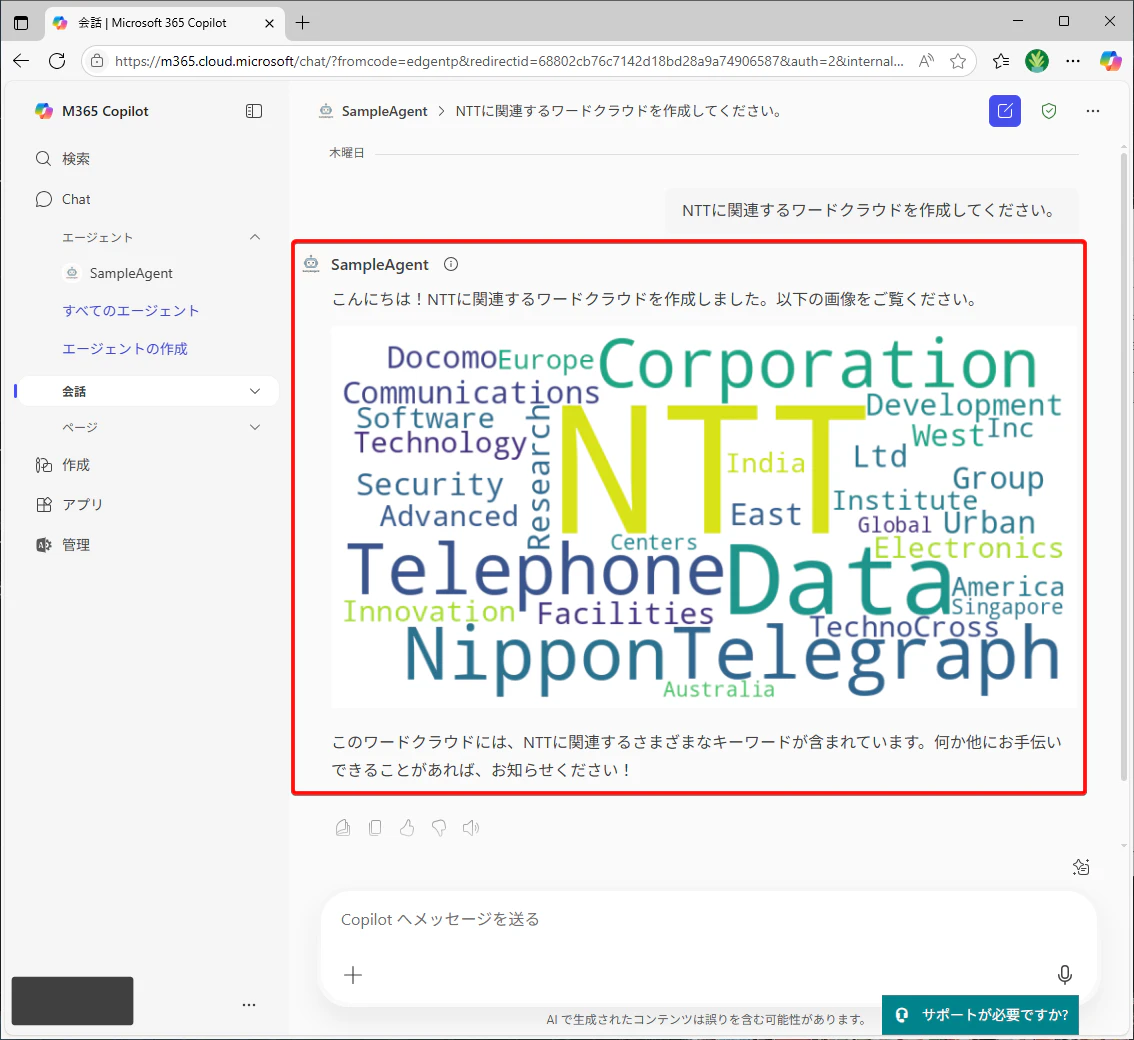Collapse the エージェント section chevron
1134x1040 pixels.
(x=255, y=237)
